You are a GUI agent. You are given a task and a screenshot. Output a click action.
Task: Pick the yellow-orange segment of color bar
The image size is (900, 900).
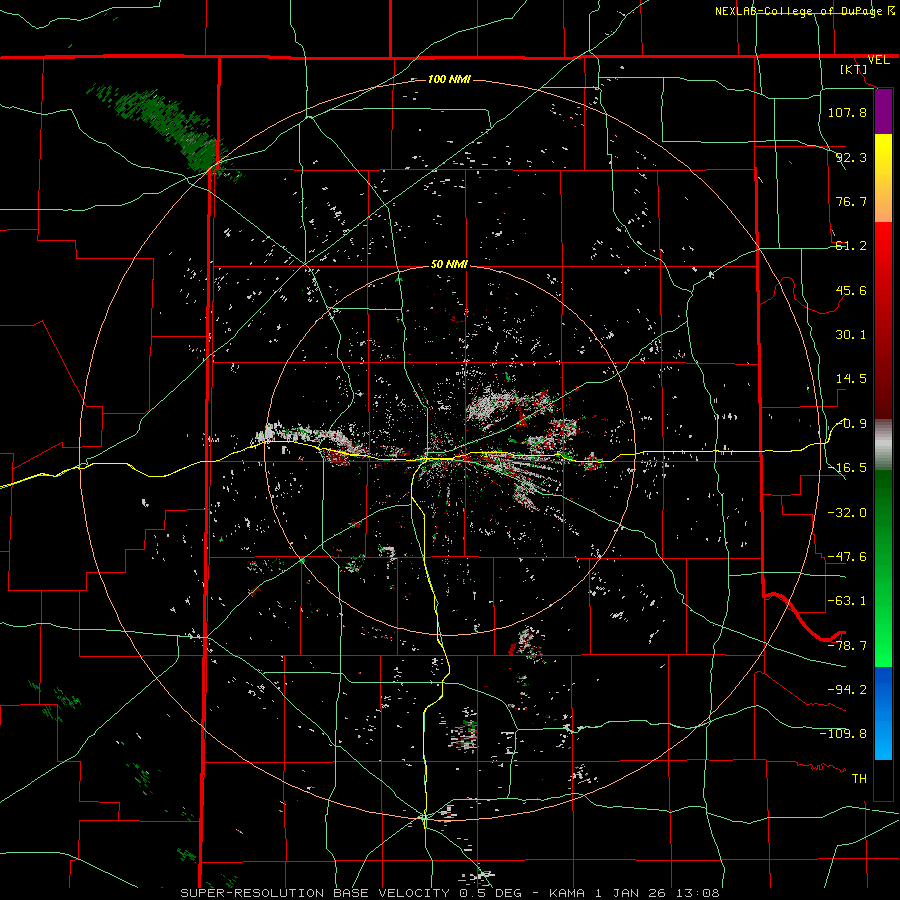[x=883, y=178]
